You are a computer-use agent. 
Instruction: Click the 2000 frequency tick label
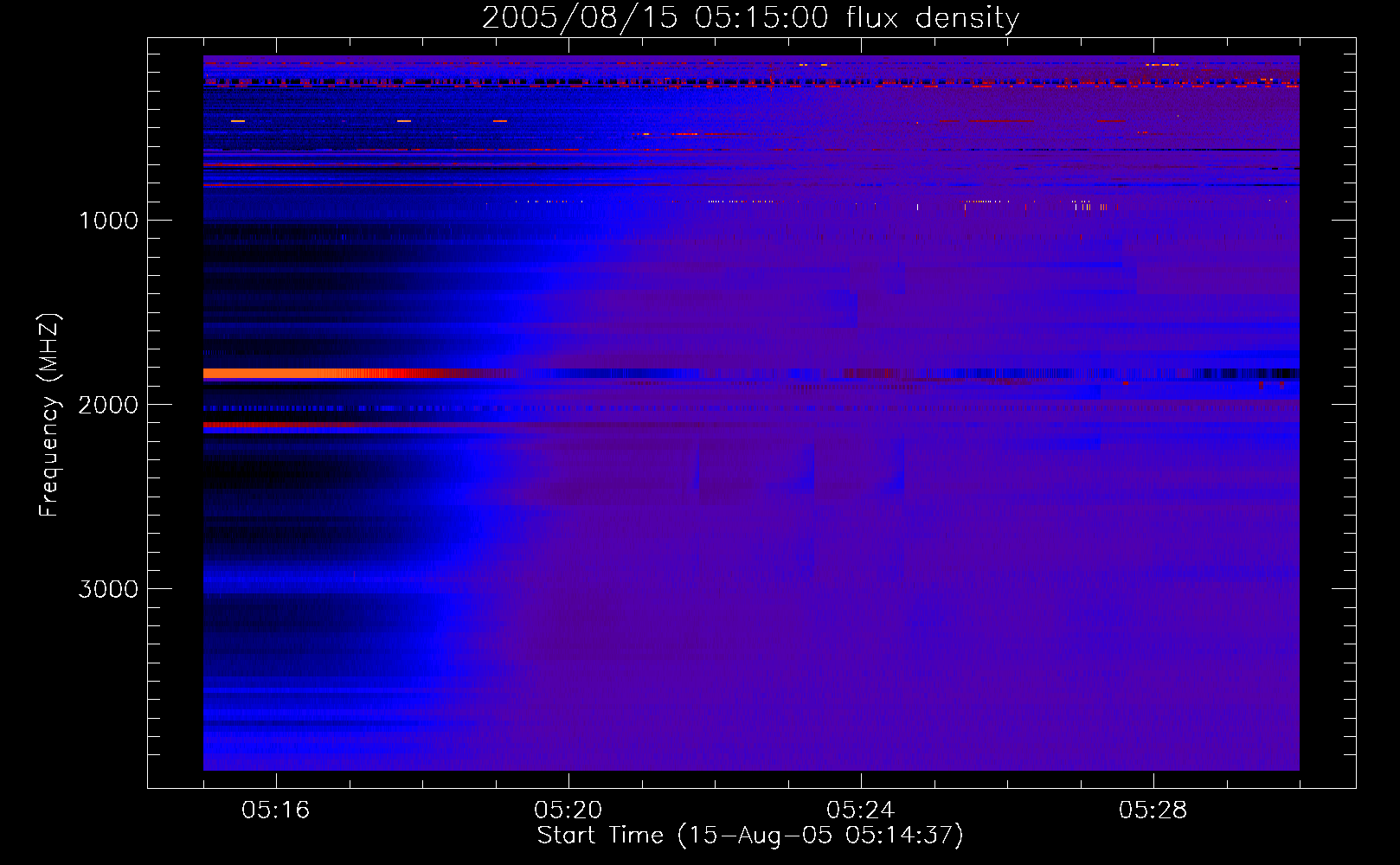coord(108,405)
